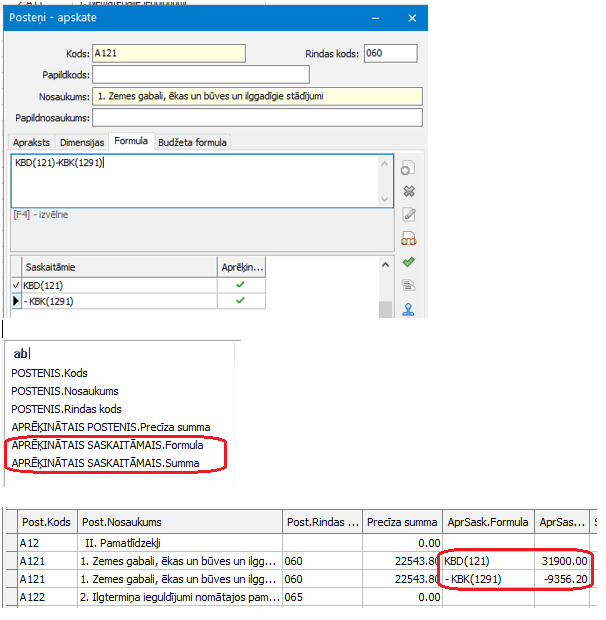Image resolution: width=606 pixels, height=620 pixels.
Task: Click the Precīza summa column header
Action: click(x=402, y=522)
